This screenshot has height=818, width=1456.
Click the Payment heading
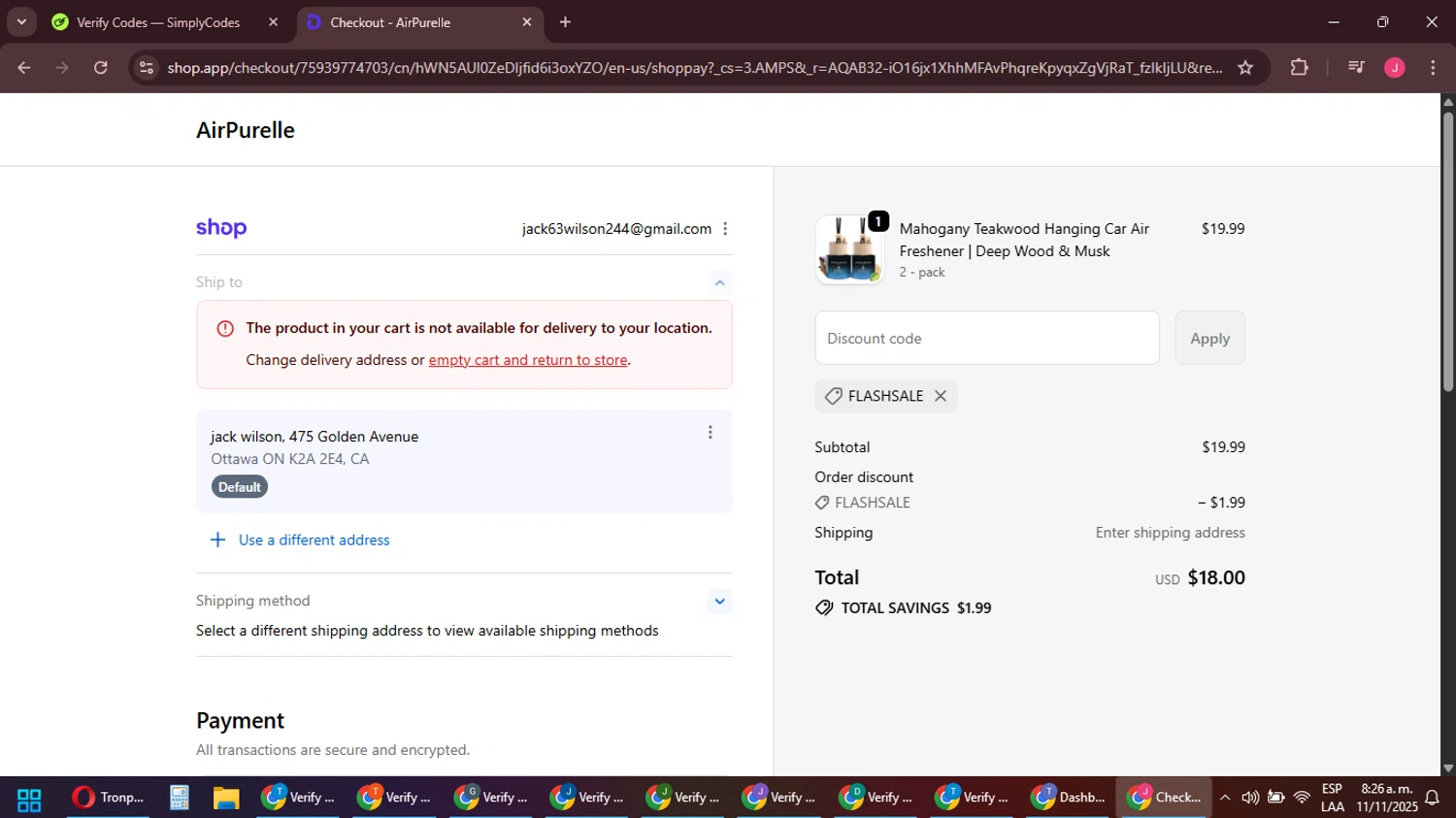pyautogui.click(x=240, y=721)
